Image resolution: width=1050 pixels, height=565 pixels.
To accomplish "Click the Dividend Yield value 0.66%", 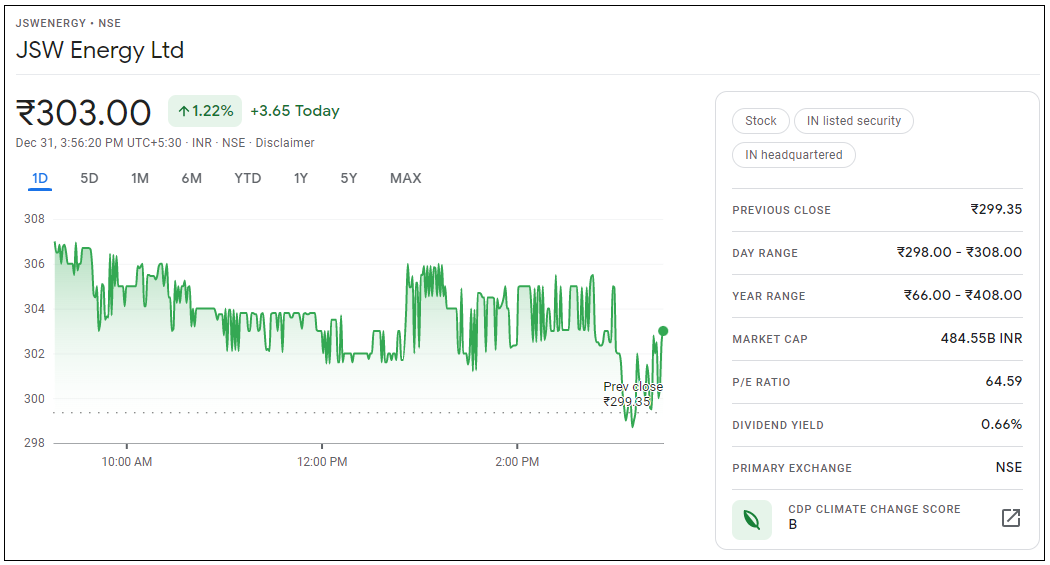I will (x=1002, y=424).
